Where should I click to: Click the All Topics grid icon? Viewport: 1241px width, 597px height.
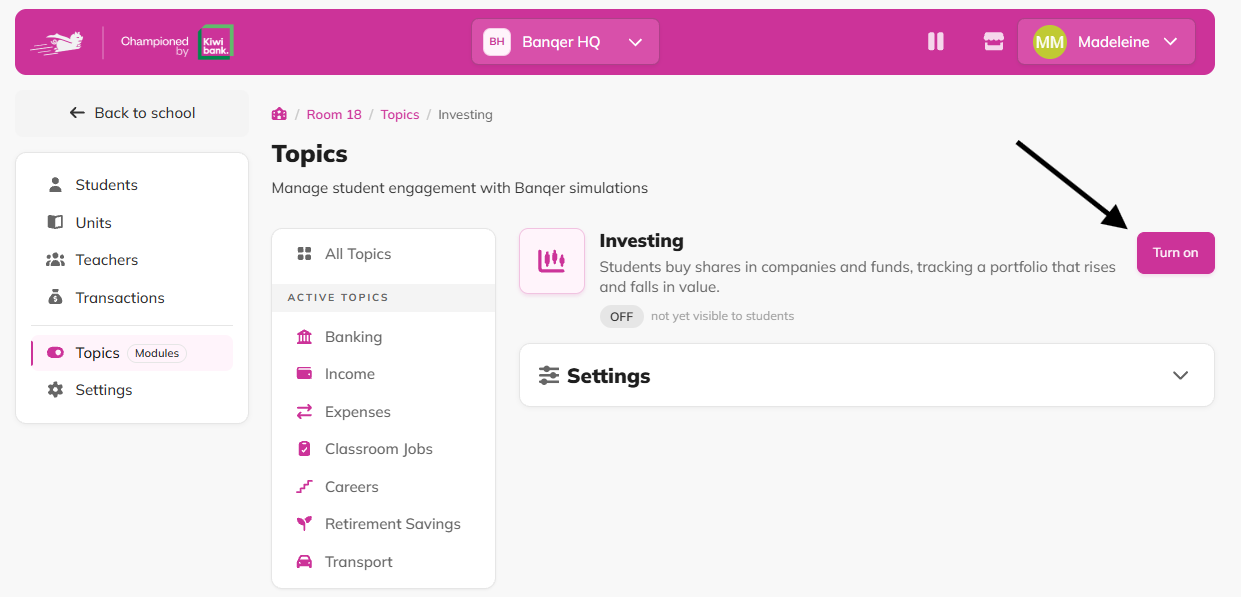coord(304,254)
